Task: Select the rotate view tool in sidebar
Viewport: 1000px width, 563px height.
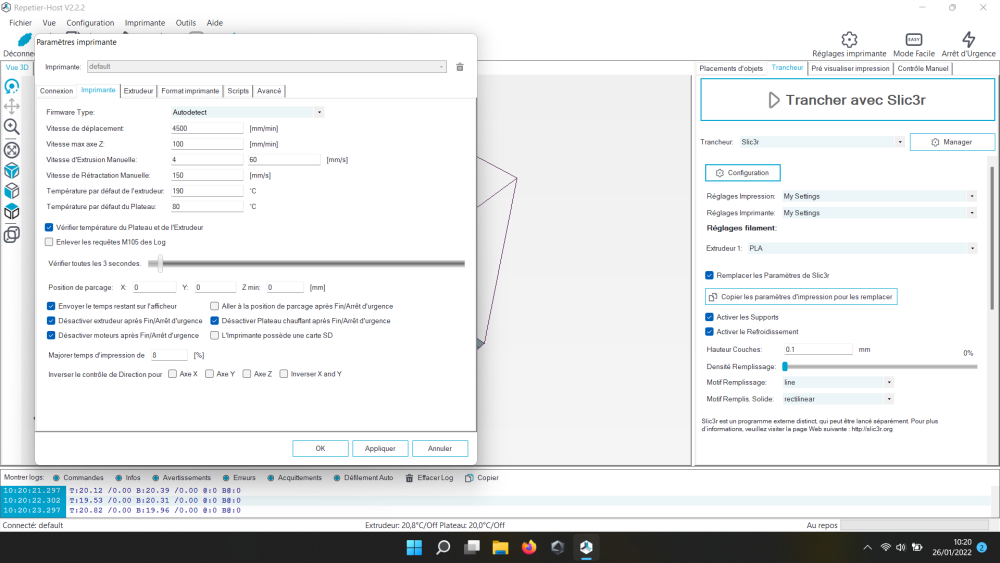Action: click(11, 86)
